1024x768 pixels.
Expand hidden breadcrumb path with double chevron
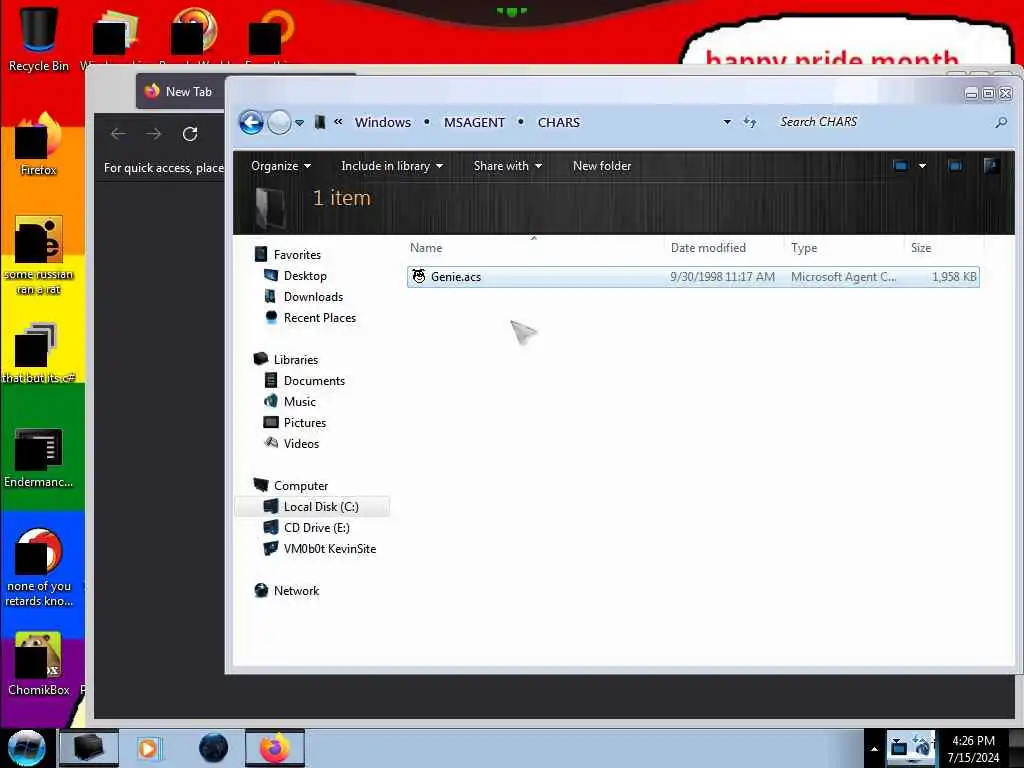click(x=338, y=121)
